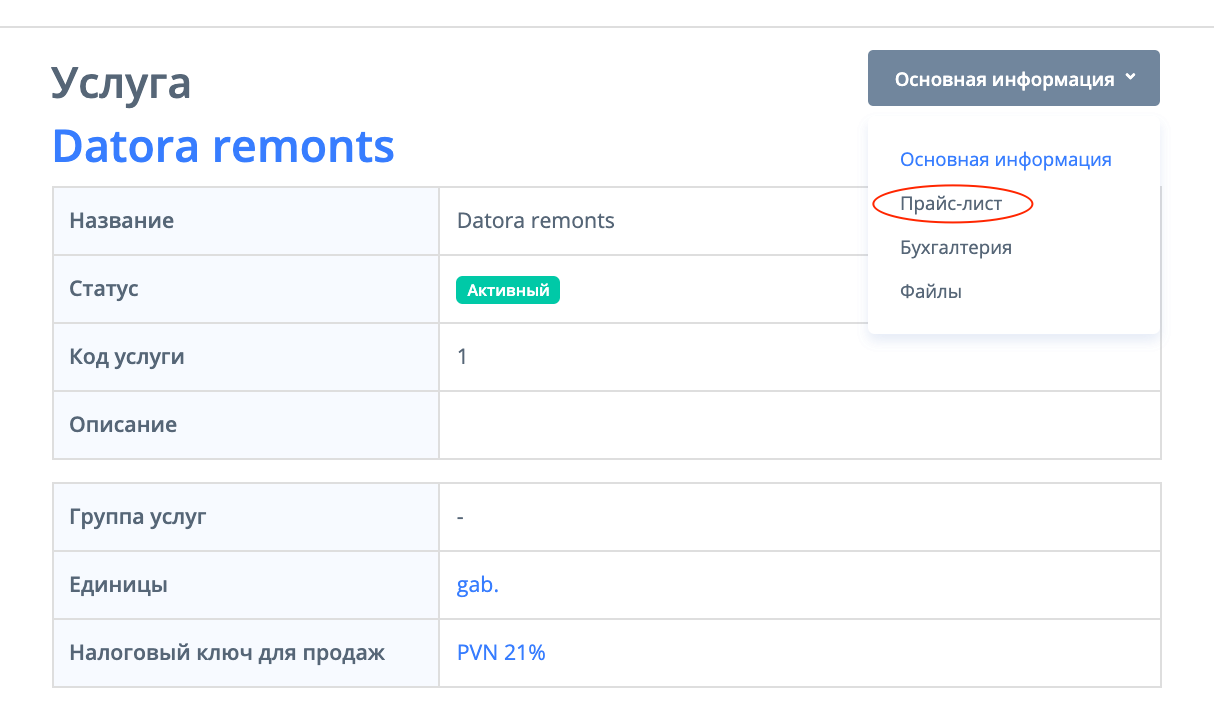Go to the Бухгалтерия menu item
The width and height of the screenshot is (1214, 706).
point(955,247)
